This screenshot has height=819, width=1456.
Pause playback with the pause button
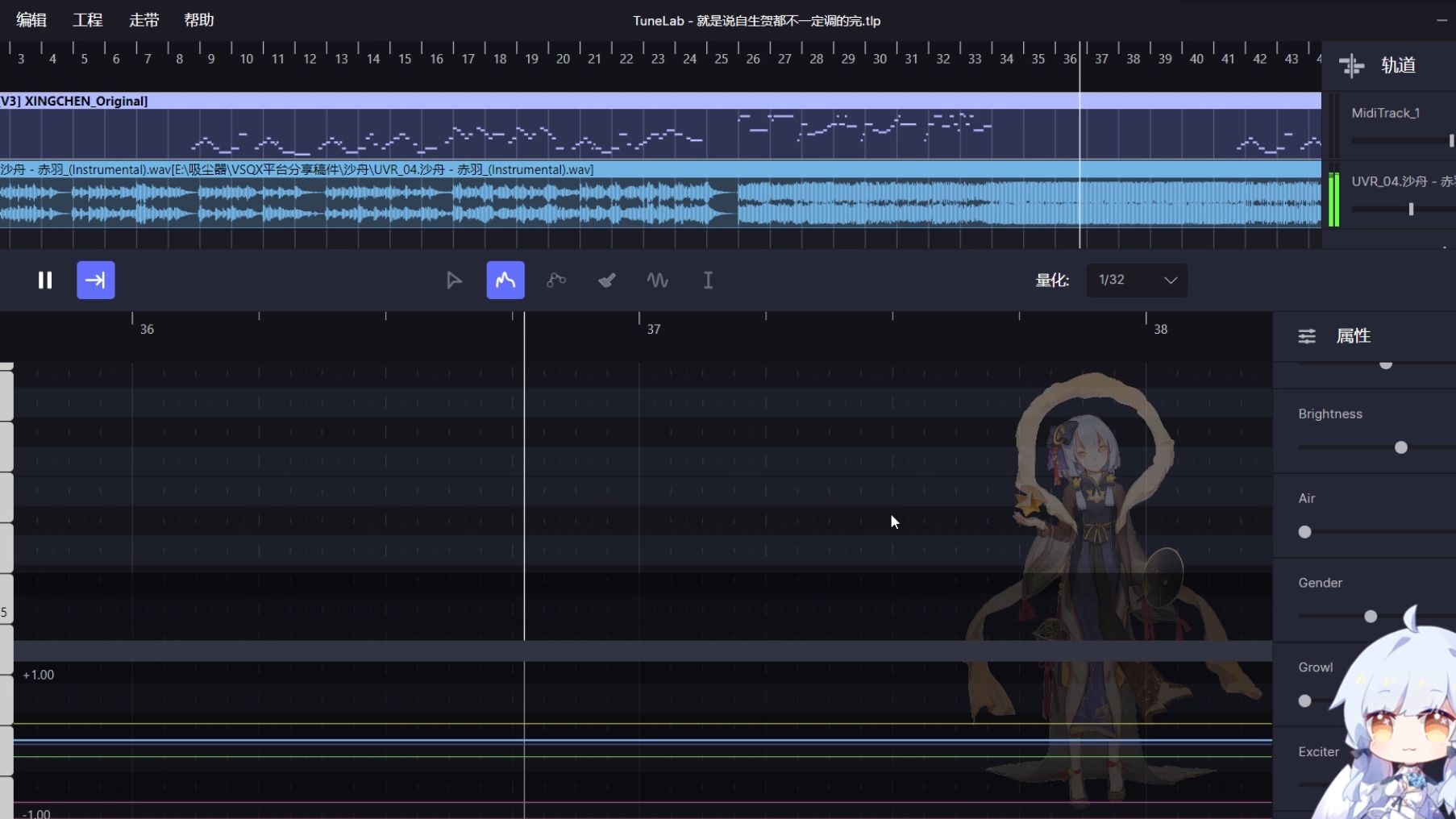click(45, 280)
